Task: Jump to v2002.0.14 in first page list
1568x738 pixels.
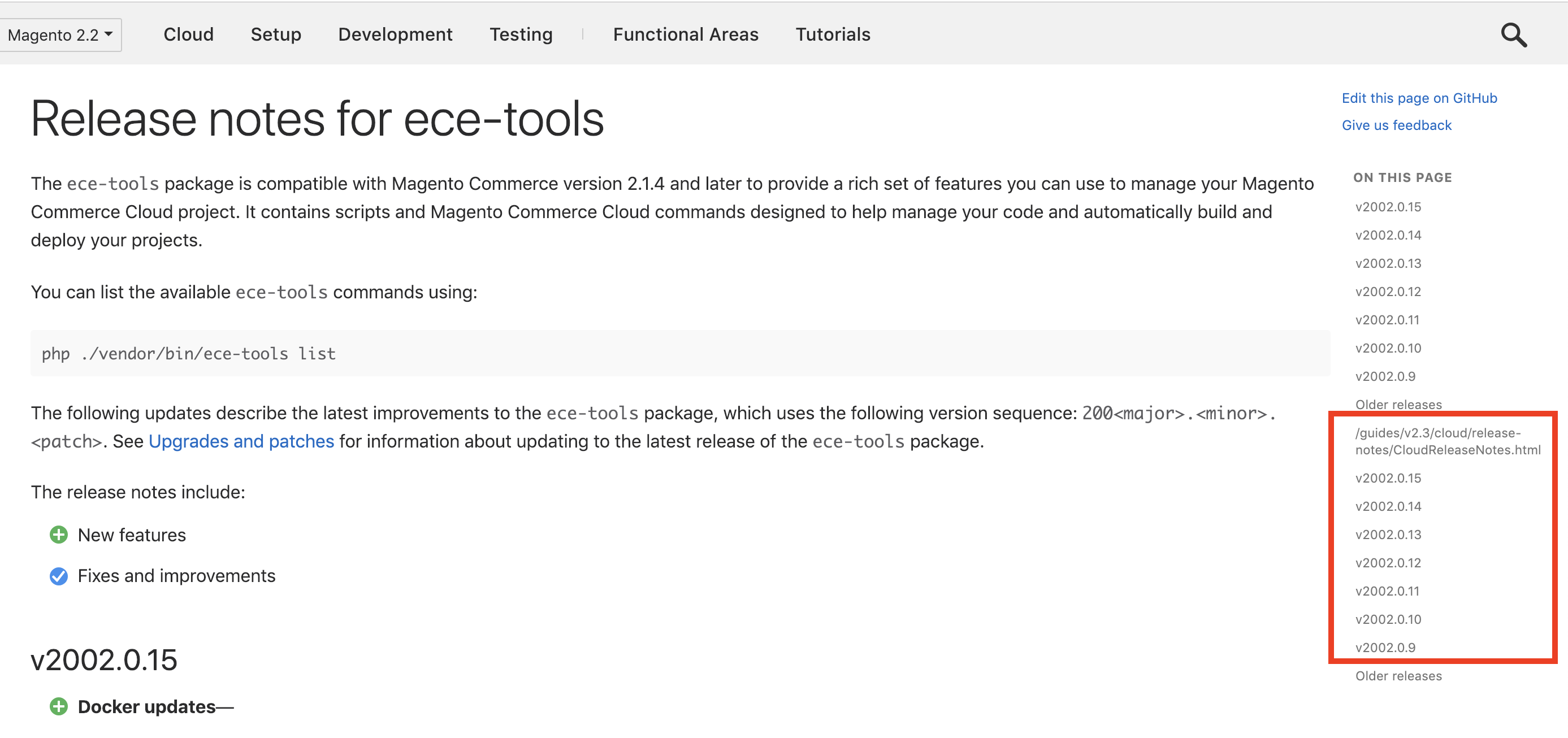Action: pyautogui.click(x=1388, y=236)
